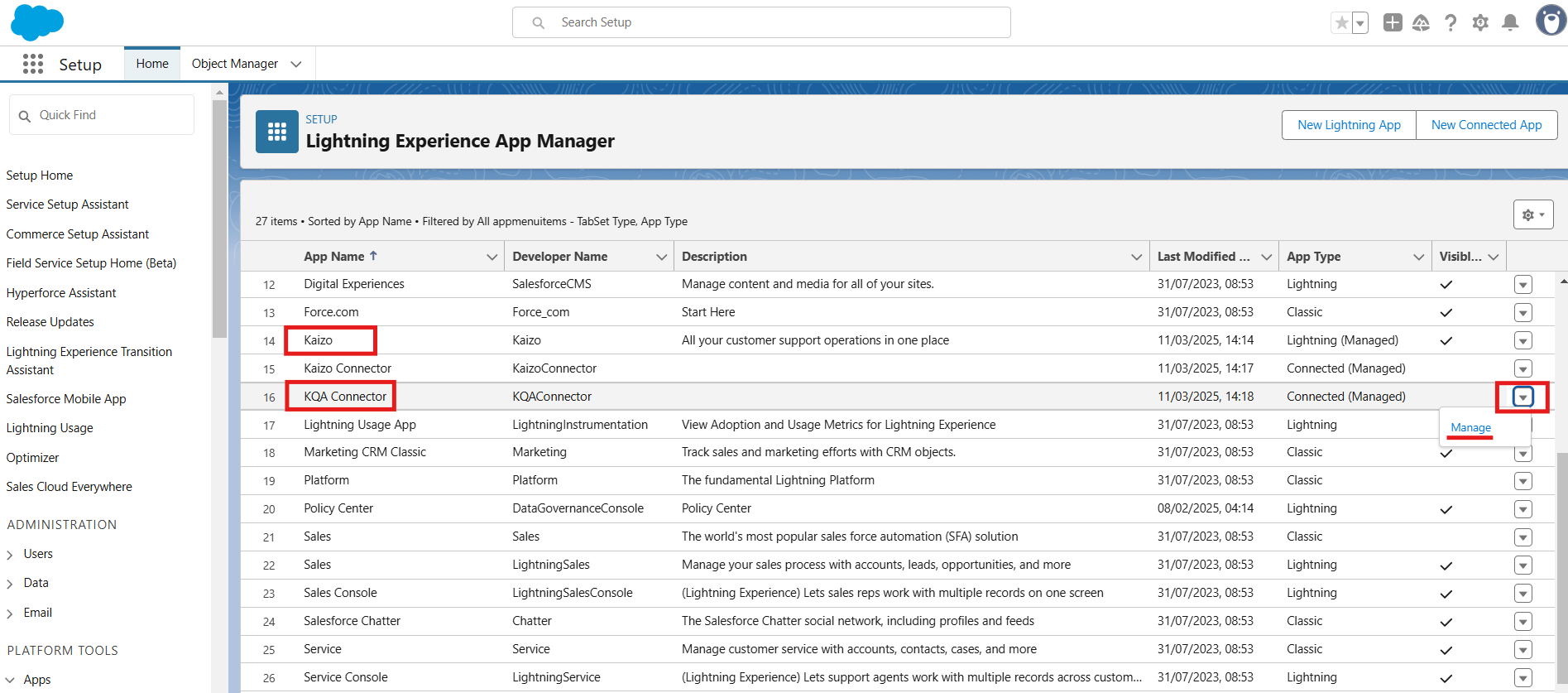
Task: Open Salesforce Mobile App link
Action: (x=66, y=398)
